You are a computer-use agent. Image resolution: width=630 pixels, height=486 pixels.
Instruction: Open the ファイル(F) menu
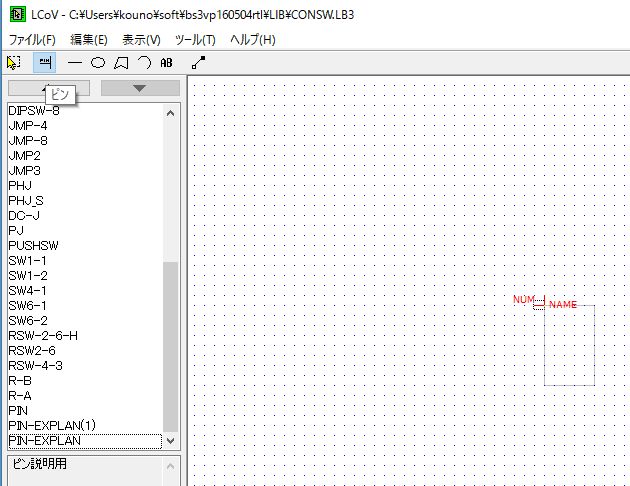(32, 40)
